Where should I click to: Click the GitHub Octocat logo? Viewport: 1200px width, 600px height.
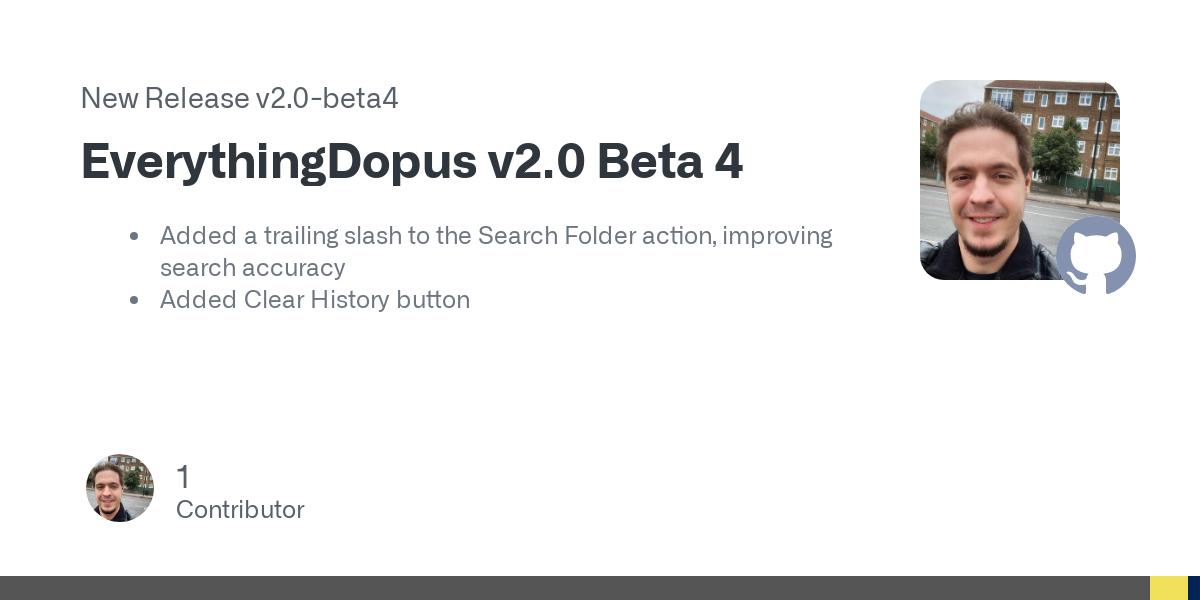(1096, 256)
